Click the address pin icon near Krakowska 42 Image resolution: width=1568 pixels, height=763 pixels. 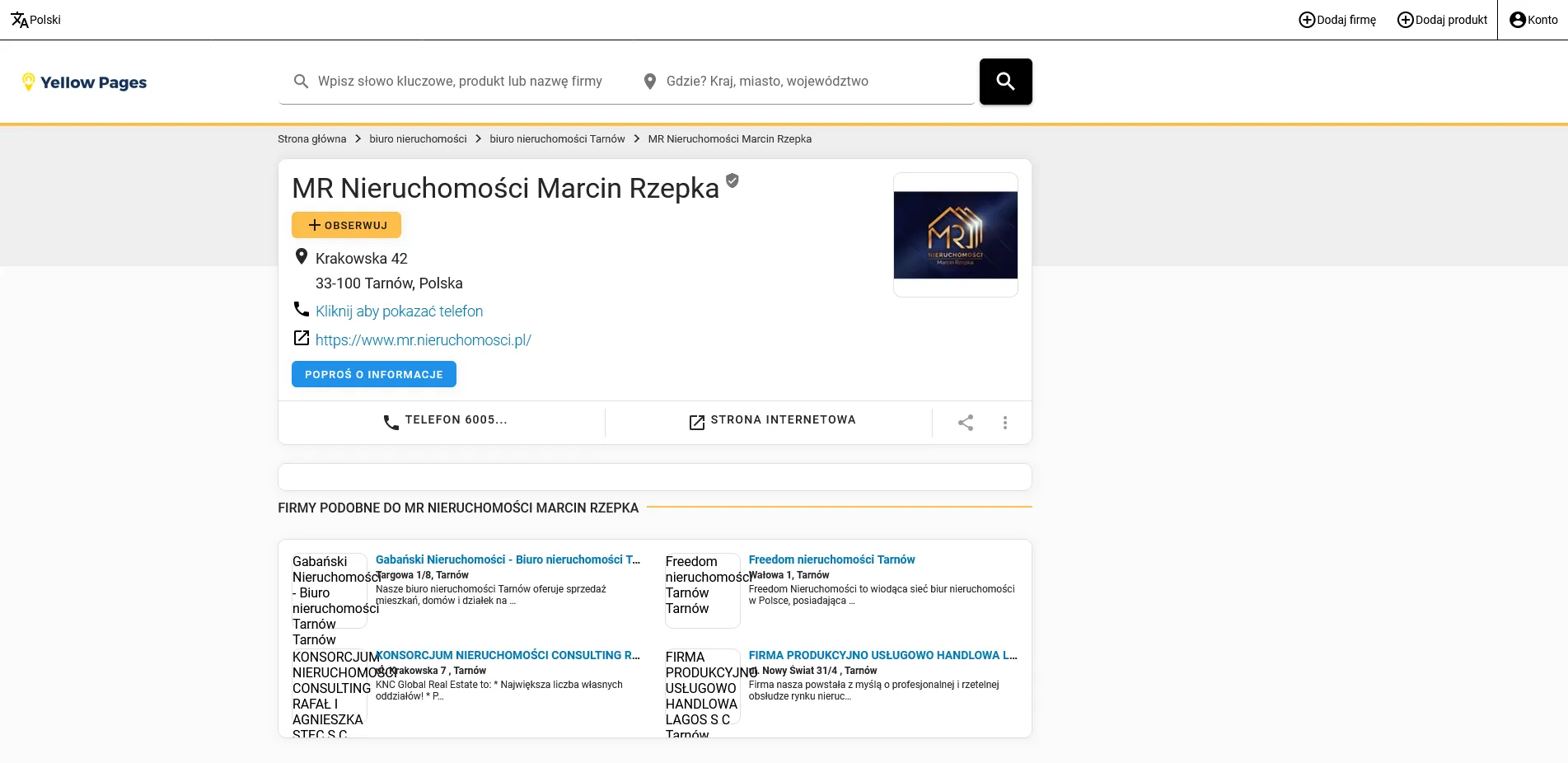tap(302, 257)
